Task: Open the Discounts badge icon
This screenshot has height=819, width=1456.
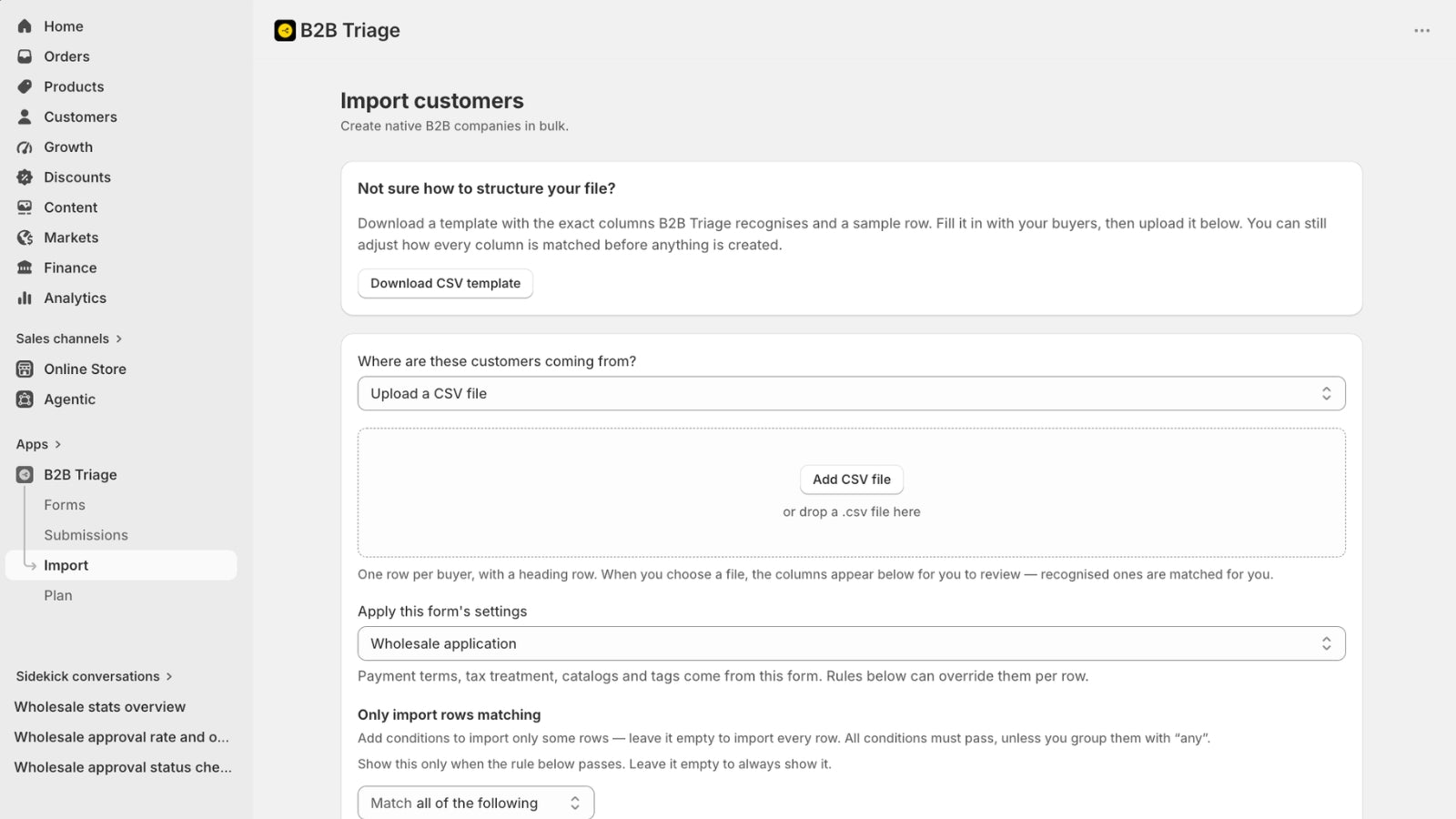Action: [x=25, y=177]
